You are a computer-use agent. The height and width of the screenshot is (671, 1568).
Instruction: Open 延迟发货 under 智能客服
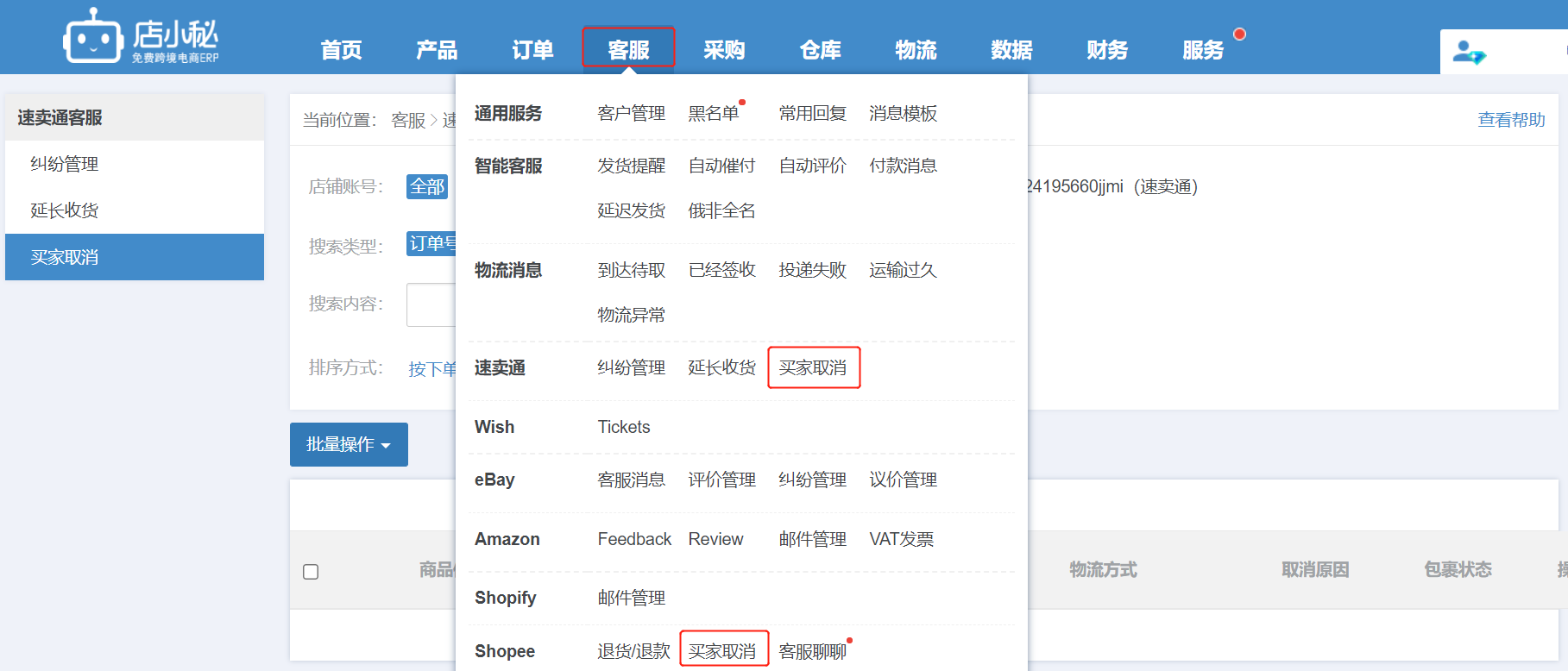[632, 210]
